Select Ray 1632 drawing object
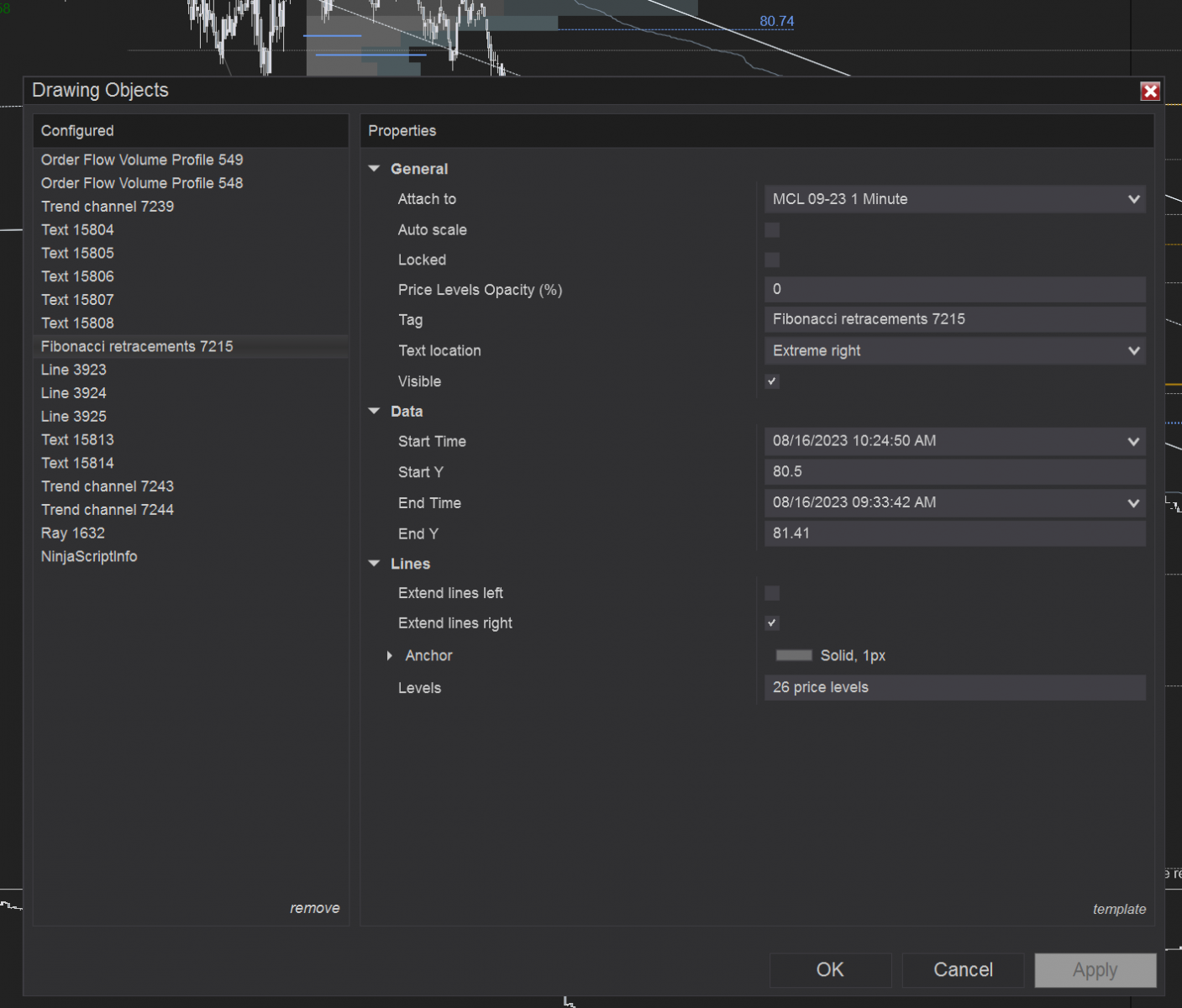This screenshot has height=1008, width=1182. [73, 533]
